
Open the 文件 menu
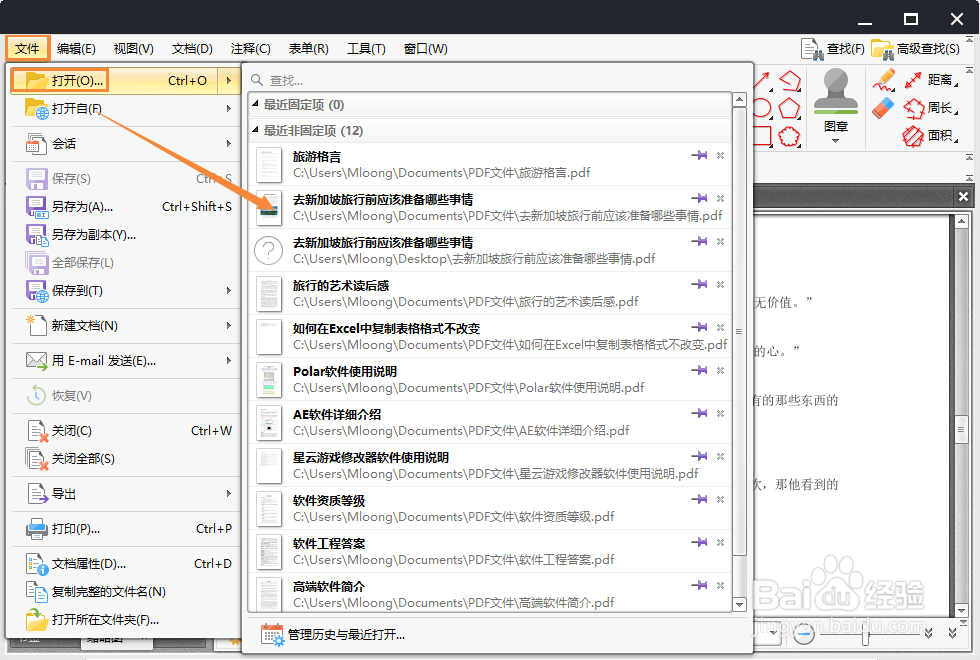pos(27,48)
